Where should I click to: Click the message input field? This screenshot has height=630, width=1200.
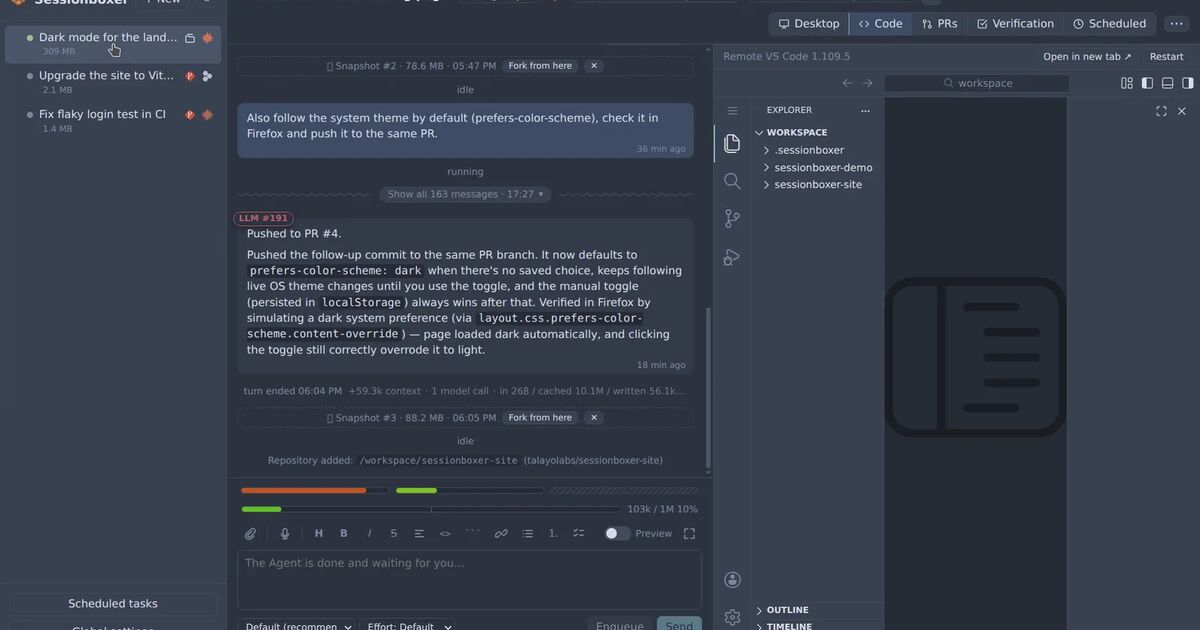469,580
